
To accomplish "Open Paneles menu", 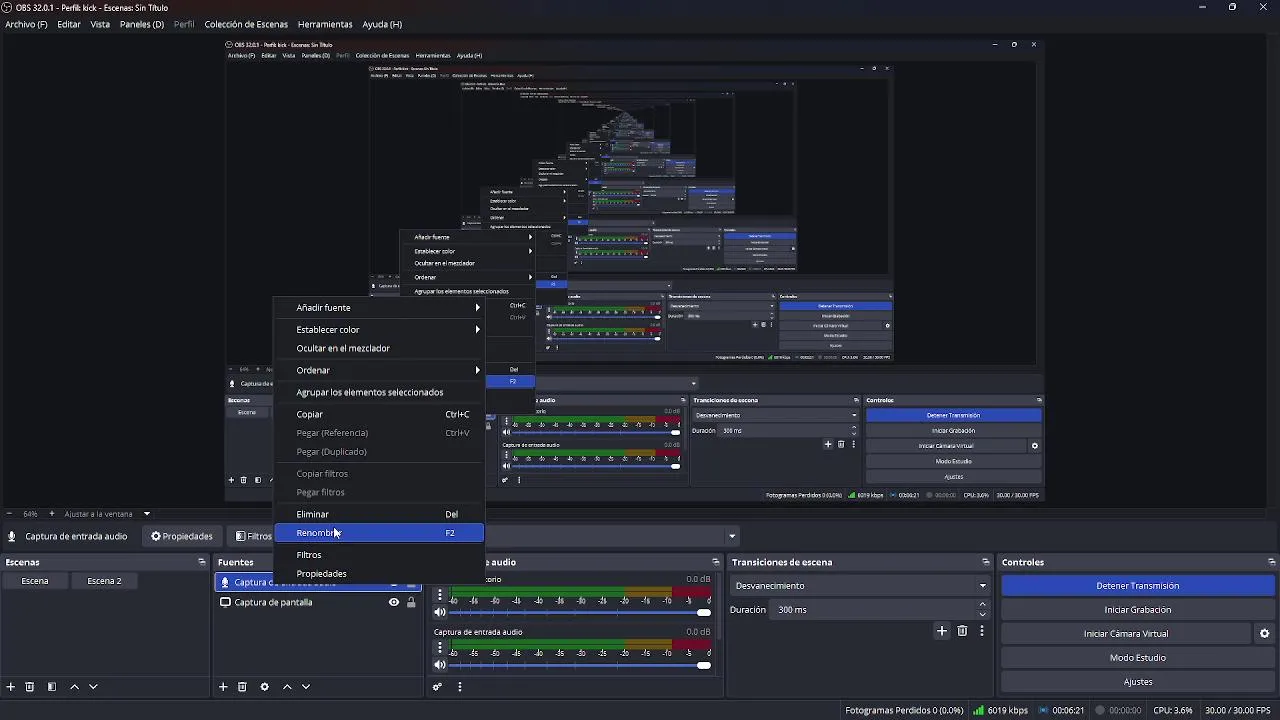I will point(142,24).
